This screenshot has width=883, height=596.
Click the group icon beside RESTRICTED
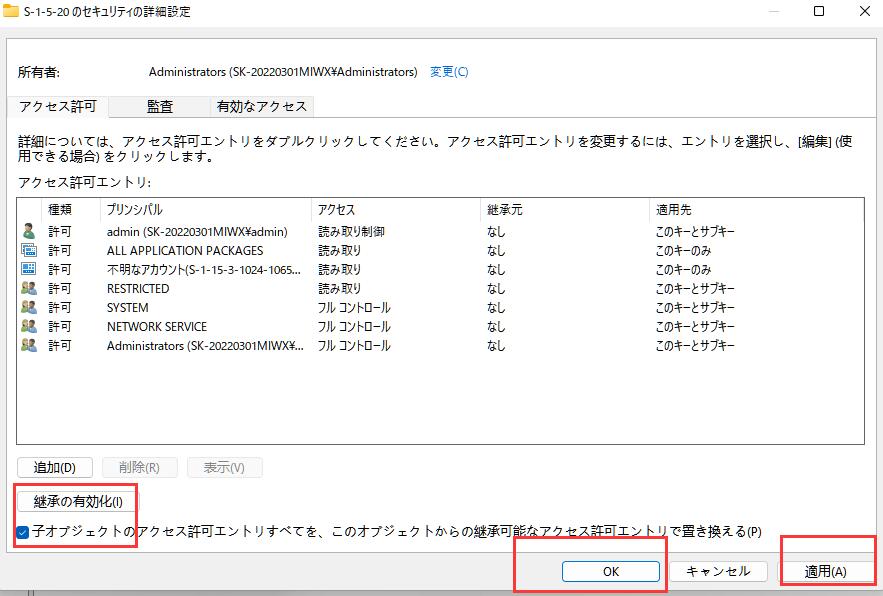point(29,288)
